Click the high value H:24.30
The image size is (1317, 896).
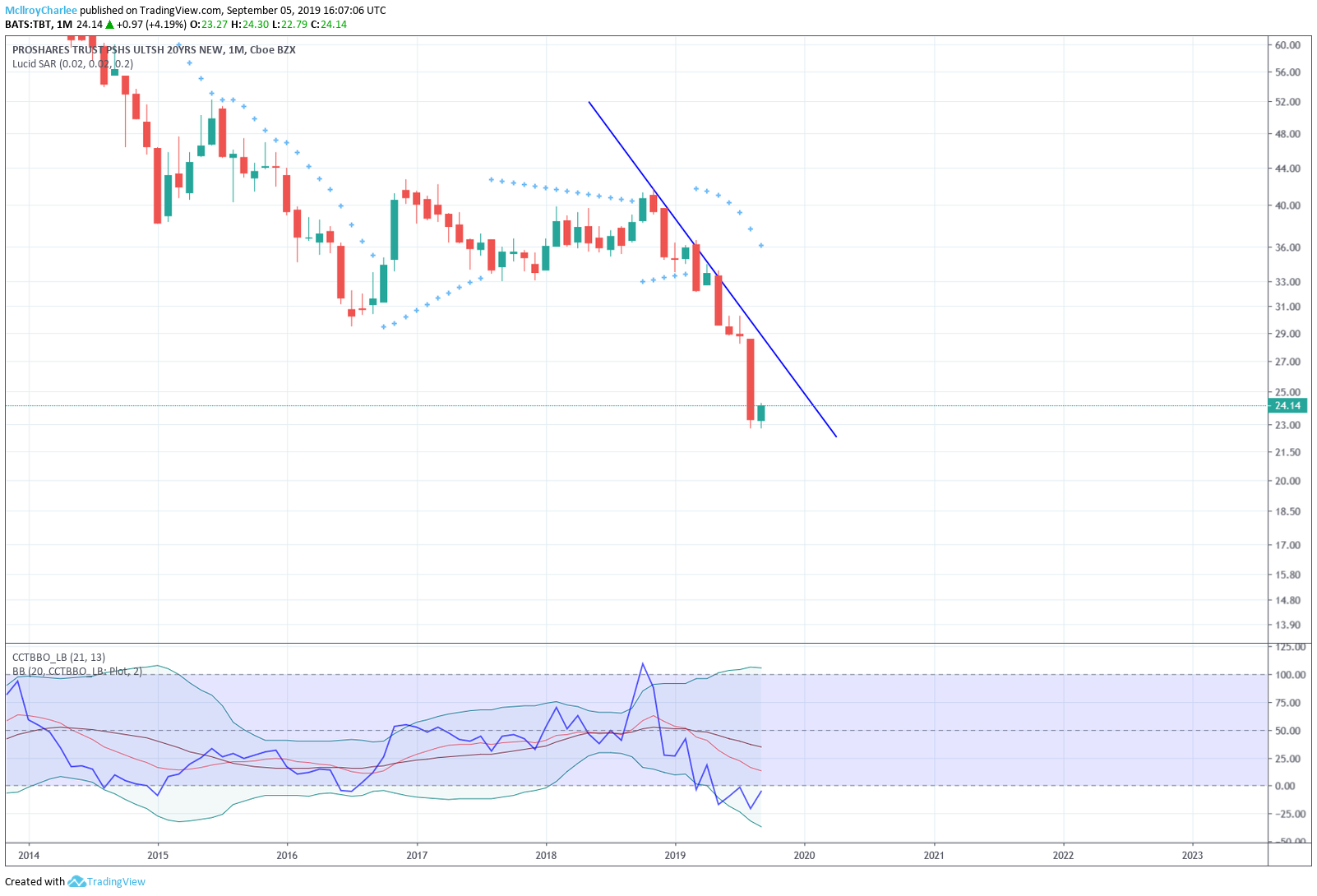pyautogui.click(x=250, y=24)
